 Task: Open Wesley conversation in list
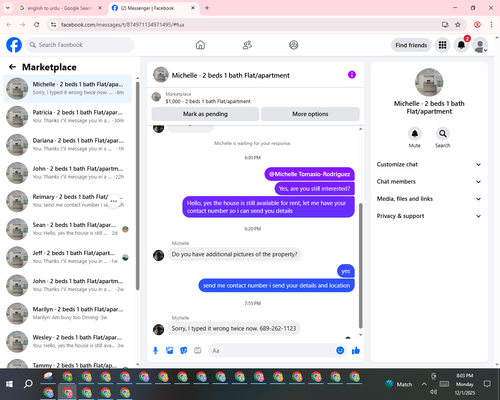pyautogui.click(x=67, y=341)
